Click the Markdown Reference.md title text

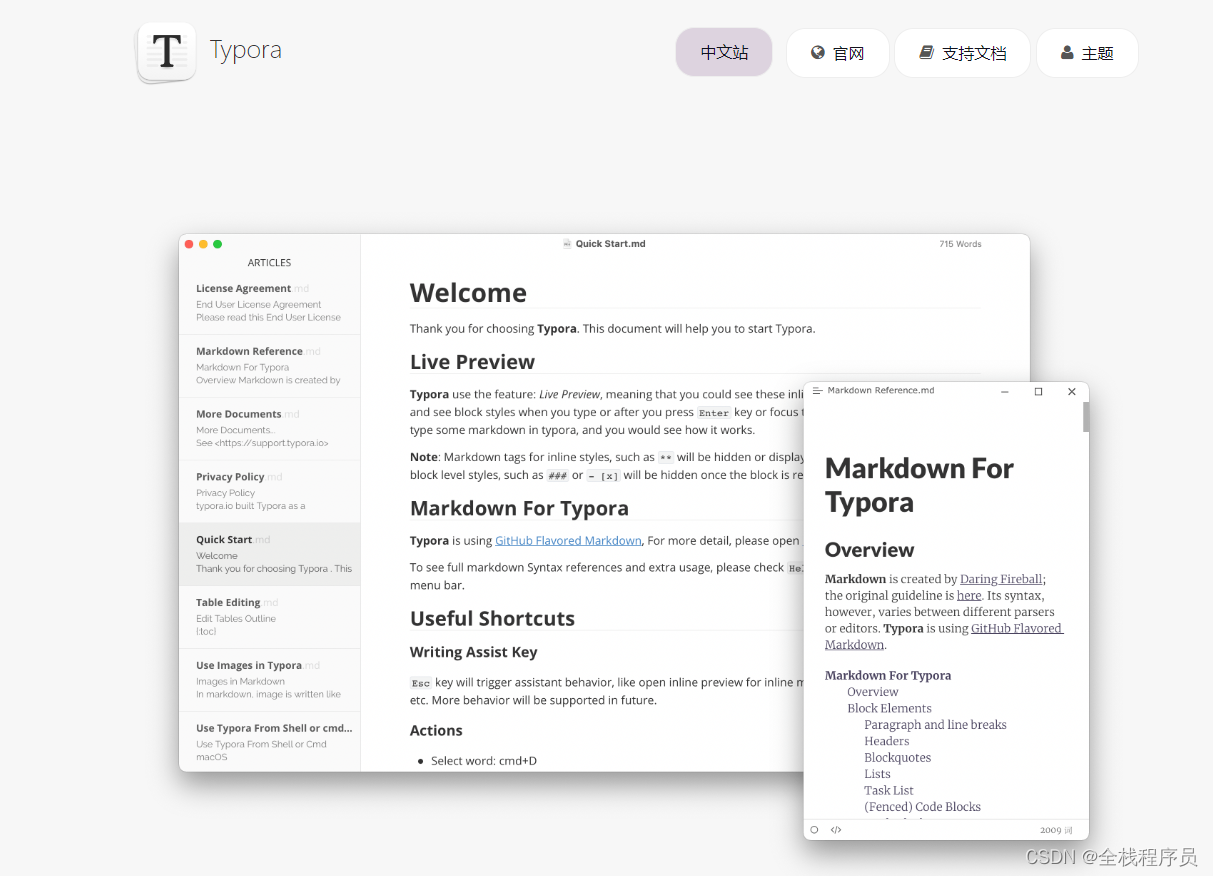[881, 391]
